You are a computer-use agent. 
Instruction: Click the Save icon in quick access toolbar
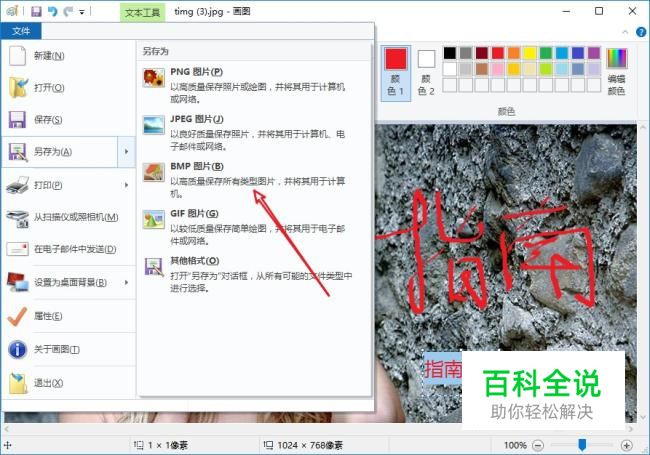pos(36,12)
